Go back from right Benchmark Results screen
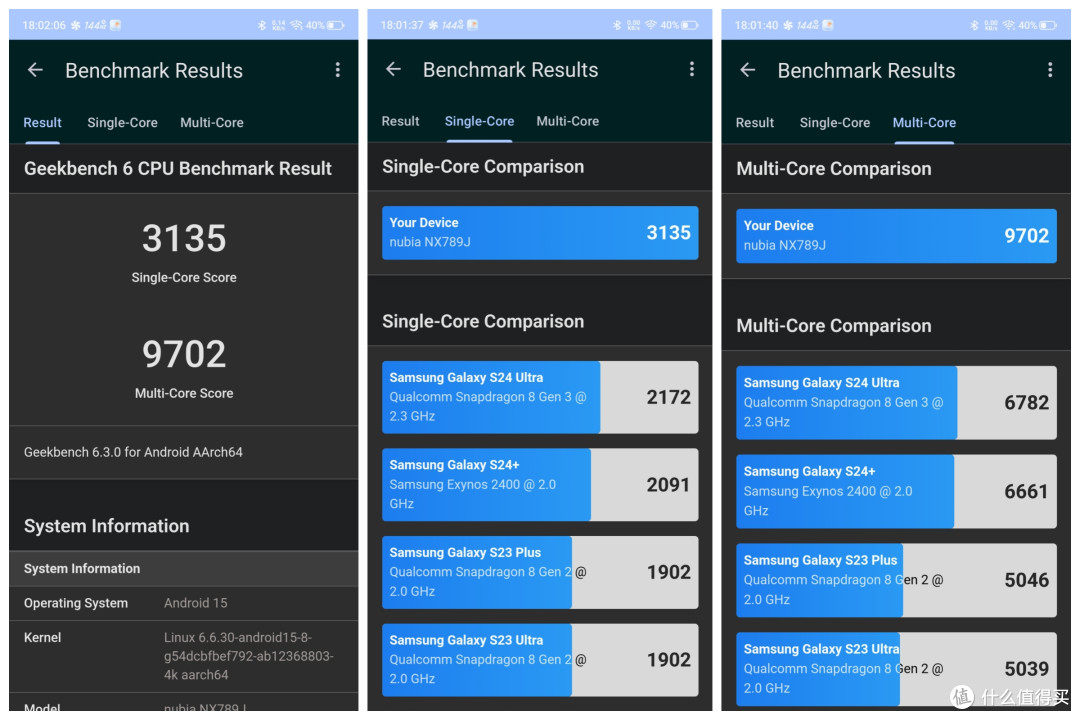 tap(747, 70)
